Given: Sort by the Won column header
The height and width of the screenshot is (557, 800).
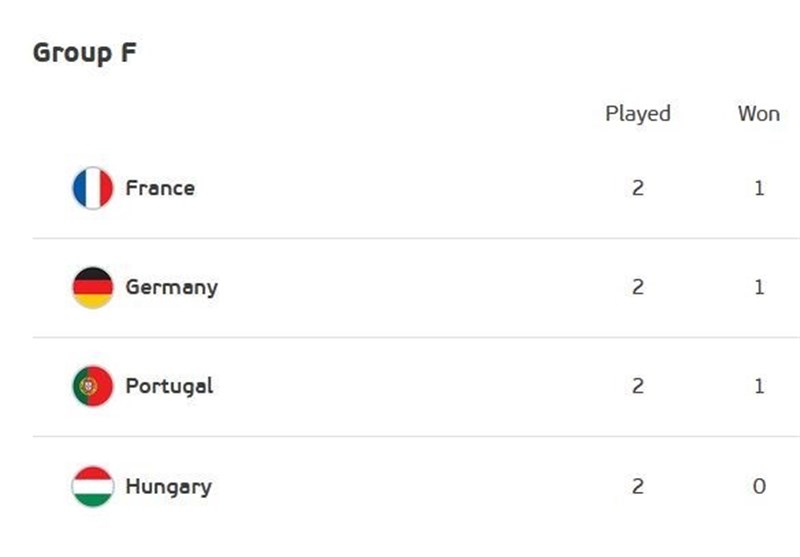Looking at the screenshot, I should (758, 114).
